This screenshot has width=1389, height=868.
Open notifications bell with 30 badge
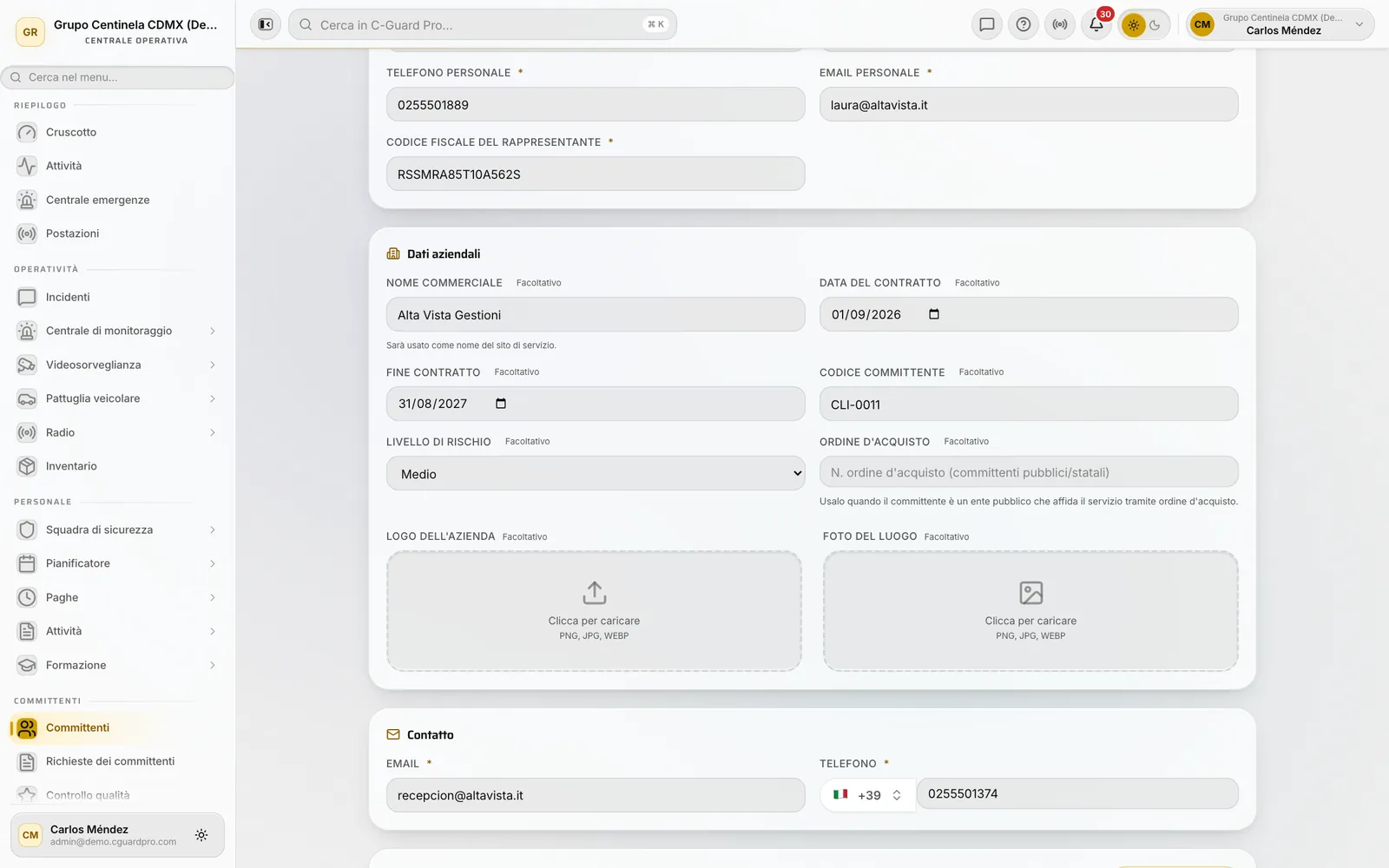pyautogui.click(x=1096, y=24)
